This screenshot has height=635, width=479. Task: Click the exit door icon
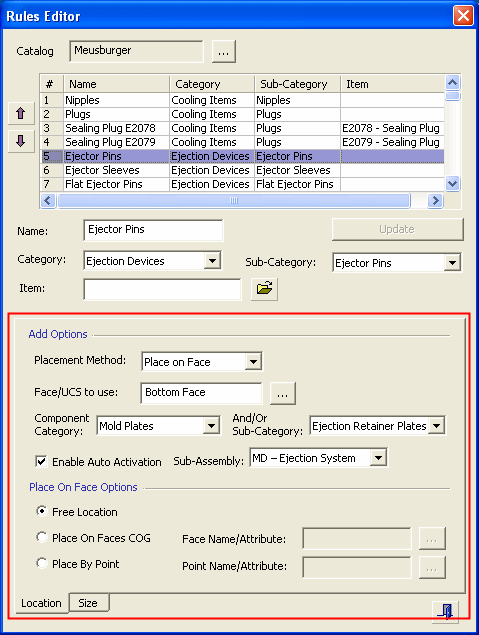coord(446,611)
